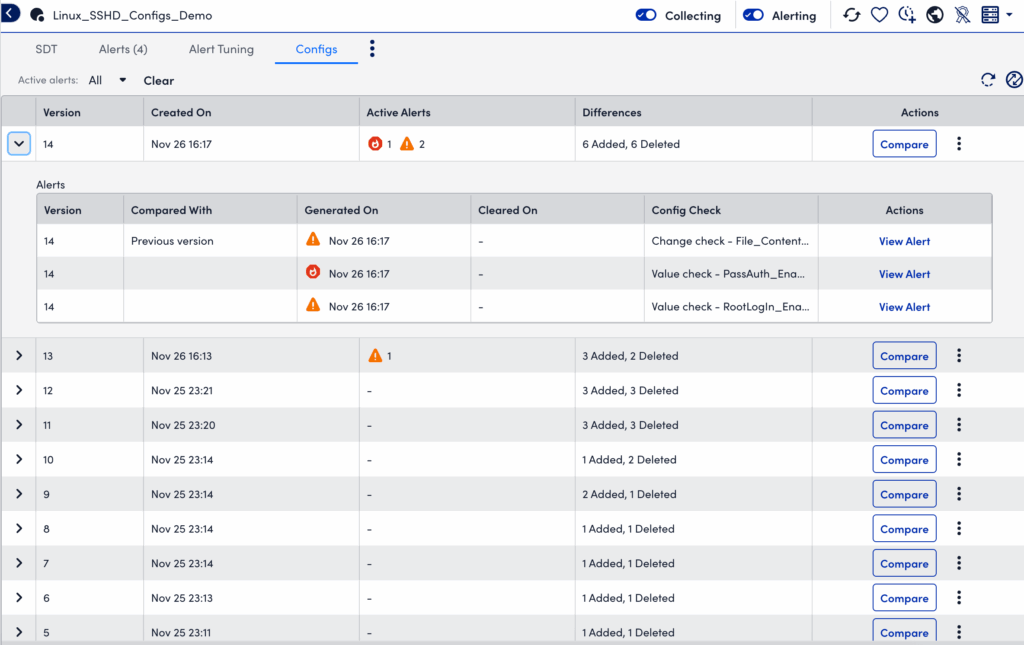
Task: Click Compare for version 12
Action: (904, 390)
